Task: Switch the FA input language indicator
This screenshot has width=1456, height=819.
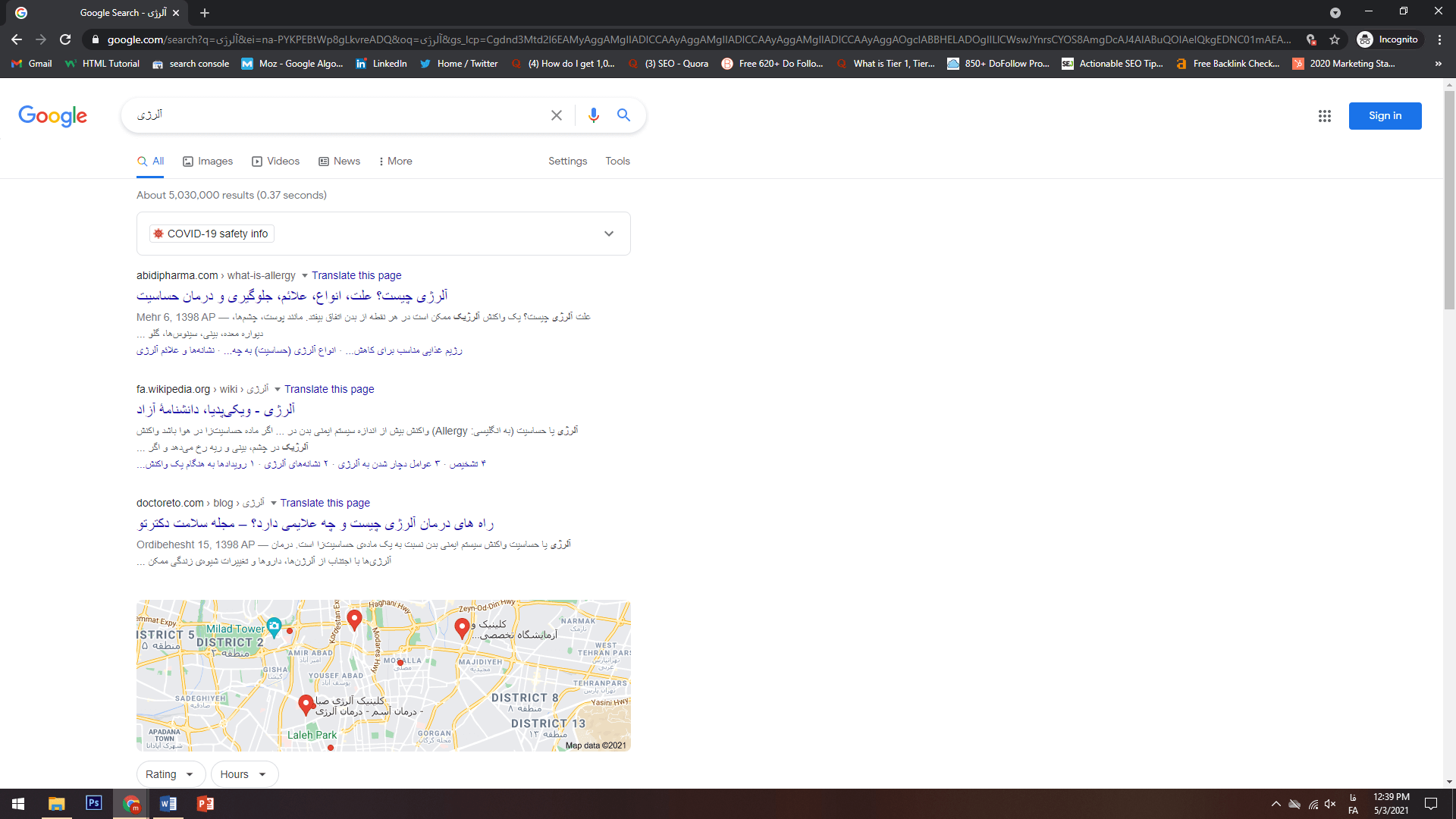Action: (x=1353, y=804)
